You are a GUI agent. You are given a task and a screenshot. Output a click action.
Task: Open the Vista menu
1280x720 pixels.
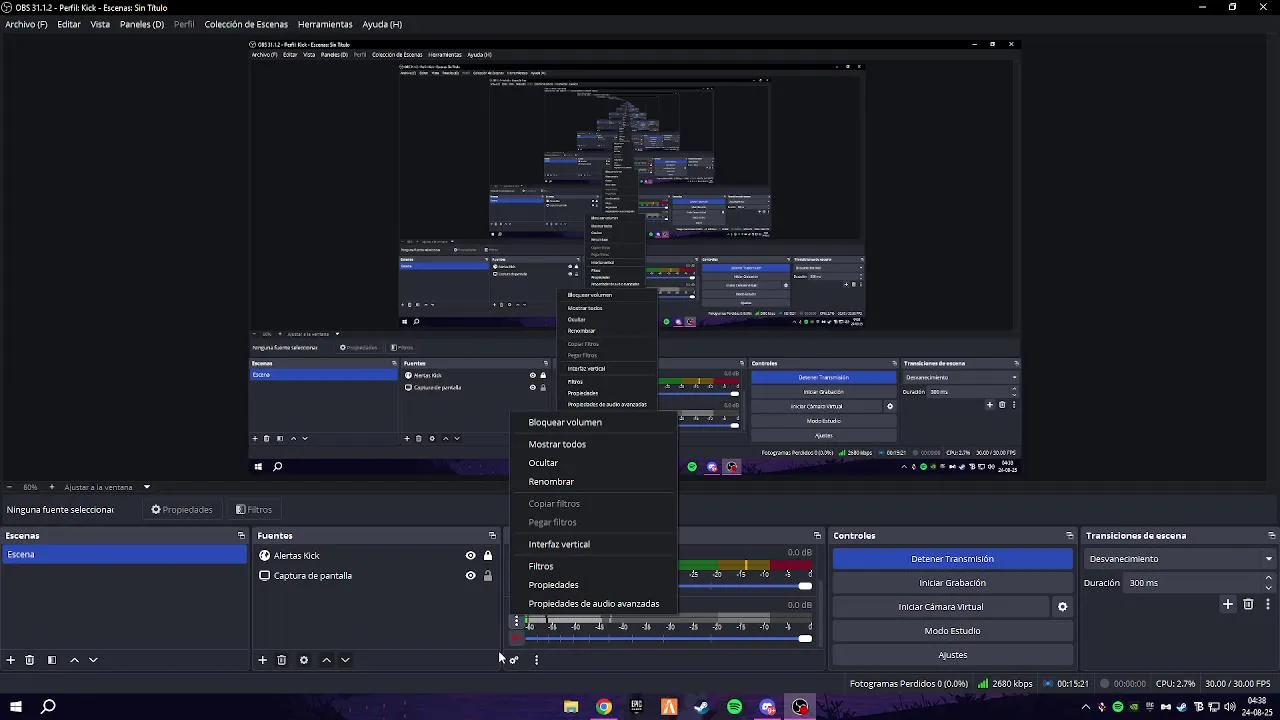[x=100, y=24]
